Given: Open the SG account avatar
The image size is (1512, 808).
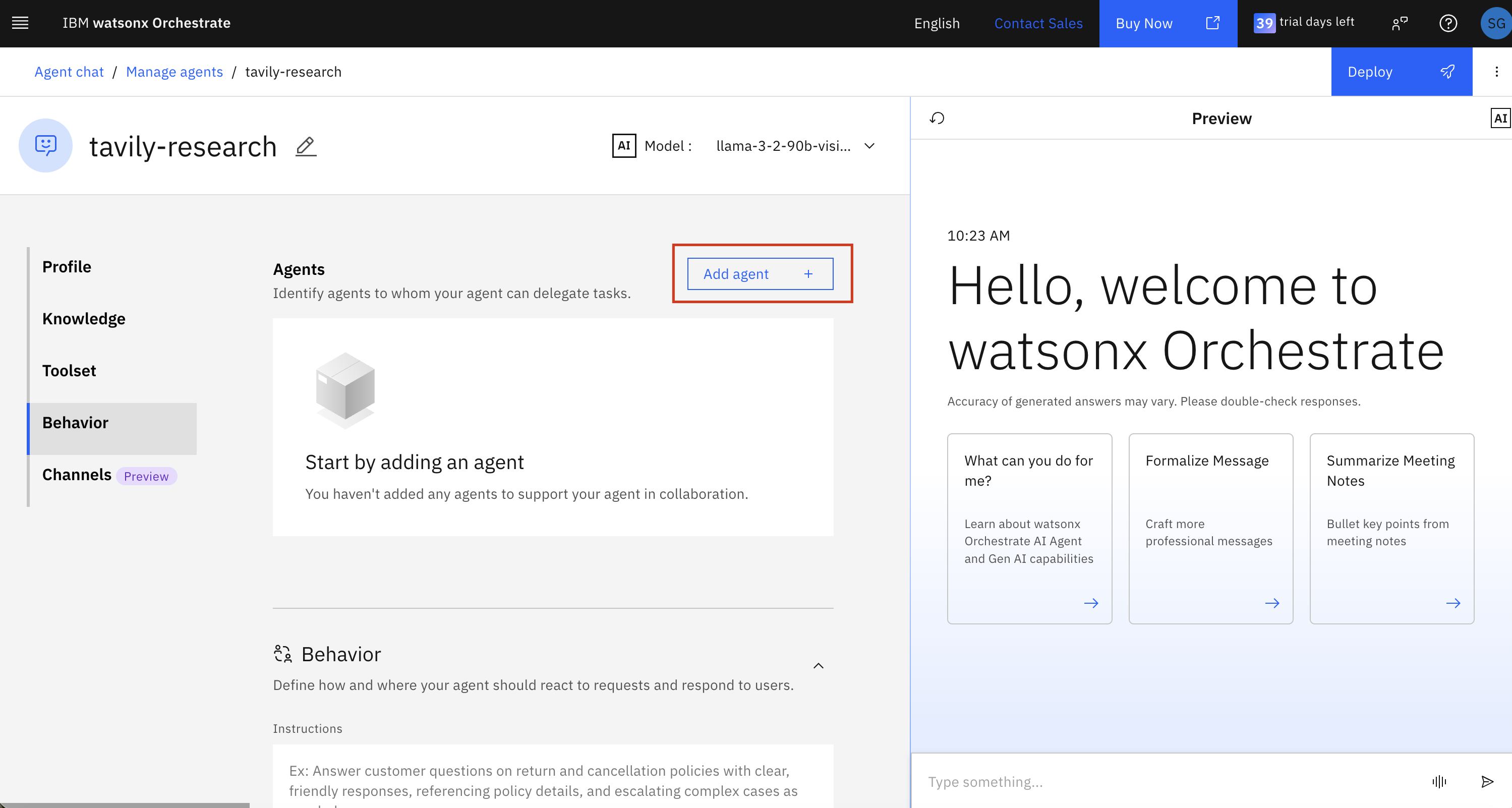Looking at the screenshot, I should (1494, 24).
